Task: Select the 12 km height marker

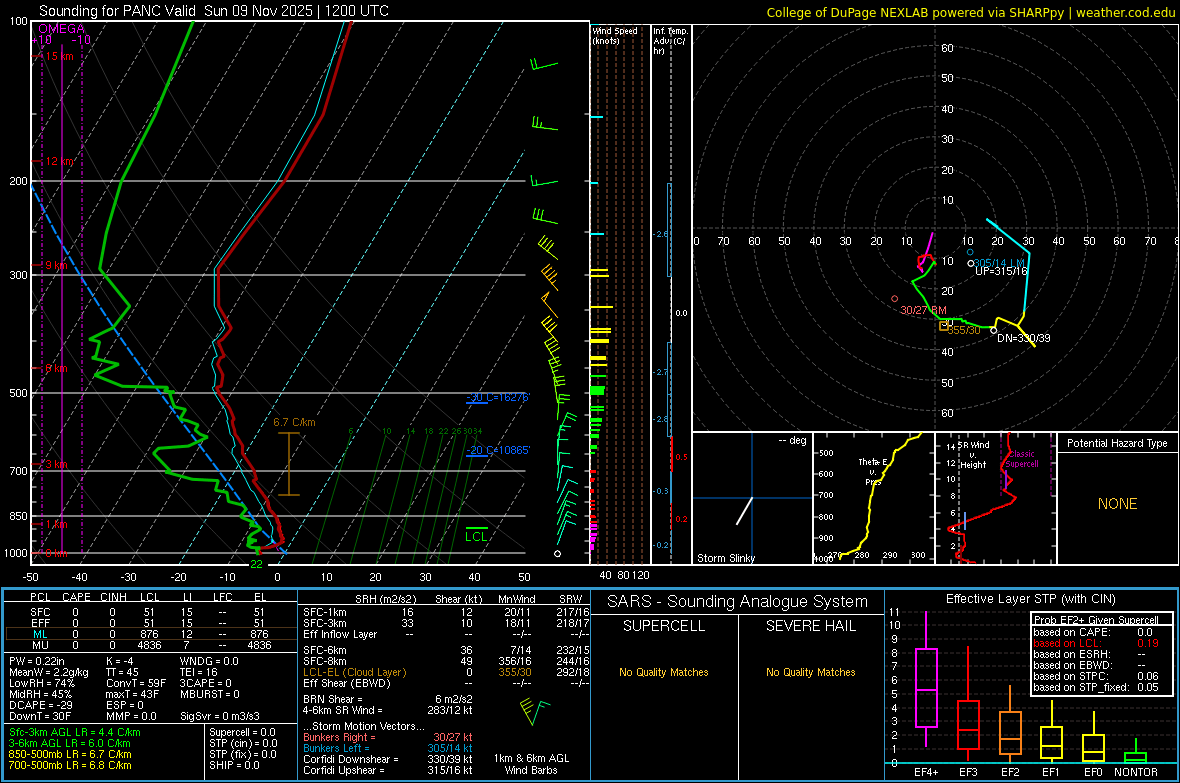Action: pyautogui.click(x=59, y=161)
